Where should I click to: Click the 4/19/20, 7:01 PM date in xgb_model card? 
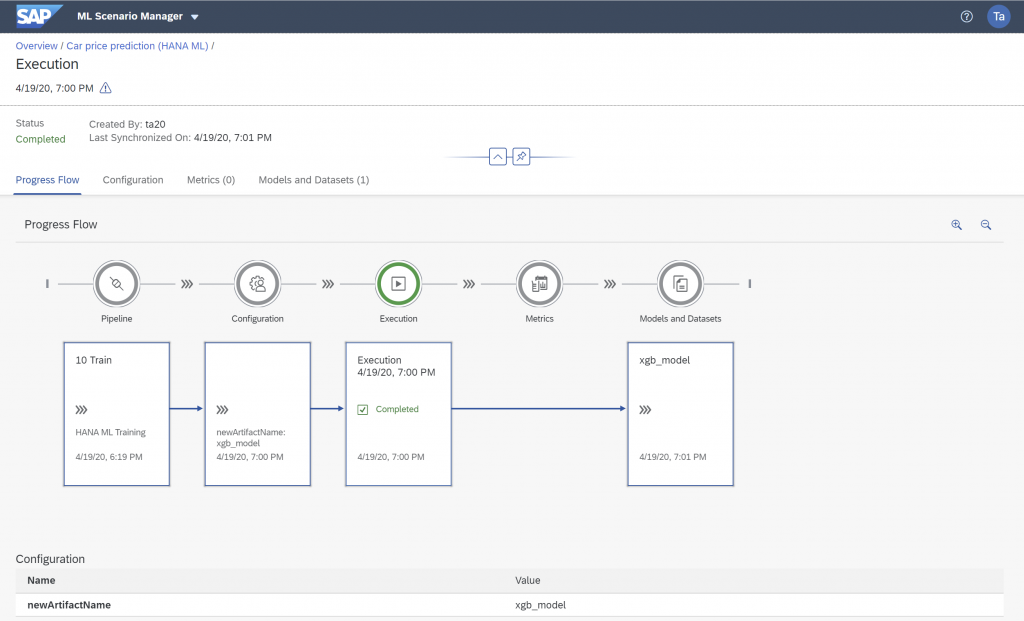[673, 457]
